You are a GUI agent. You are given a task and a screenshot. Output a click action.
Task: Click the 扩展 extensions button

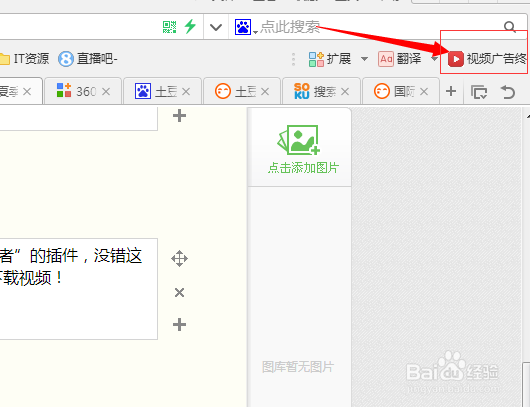point(330,59)
